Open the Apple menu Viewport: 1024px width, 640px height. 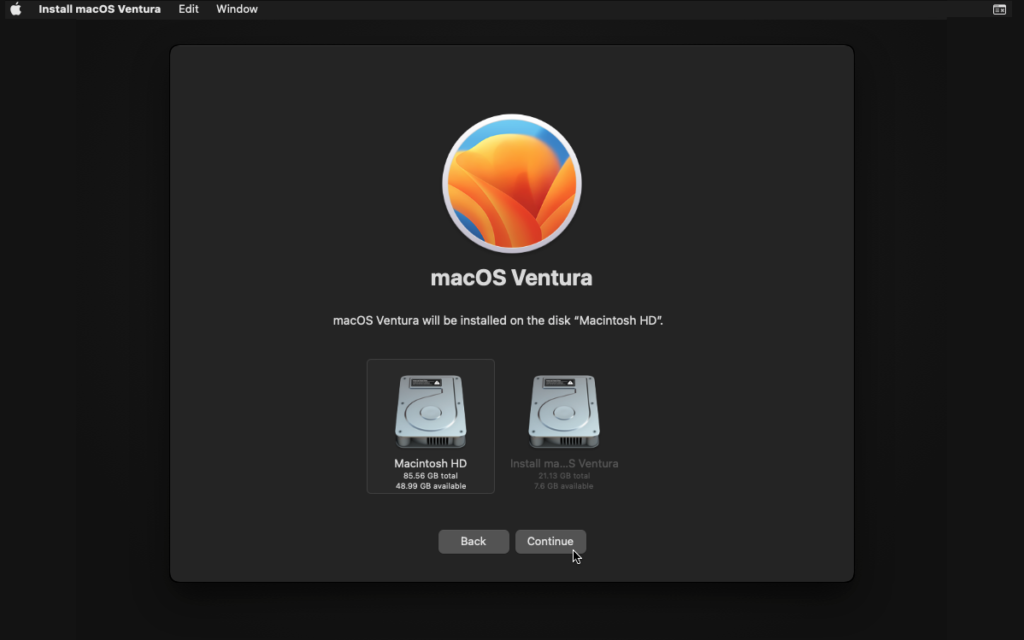(15, 9)
